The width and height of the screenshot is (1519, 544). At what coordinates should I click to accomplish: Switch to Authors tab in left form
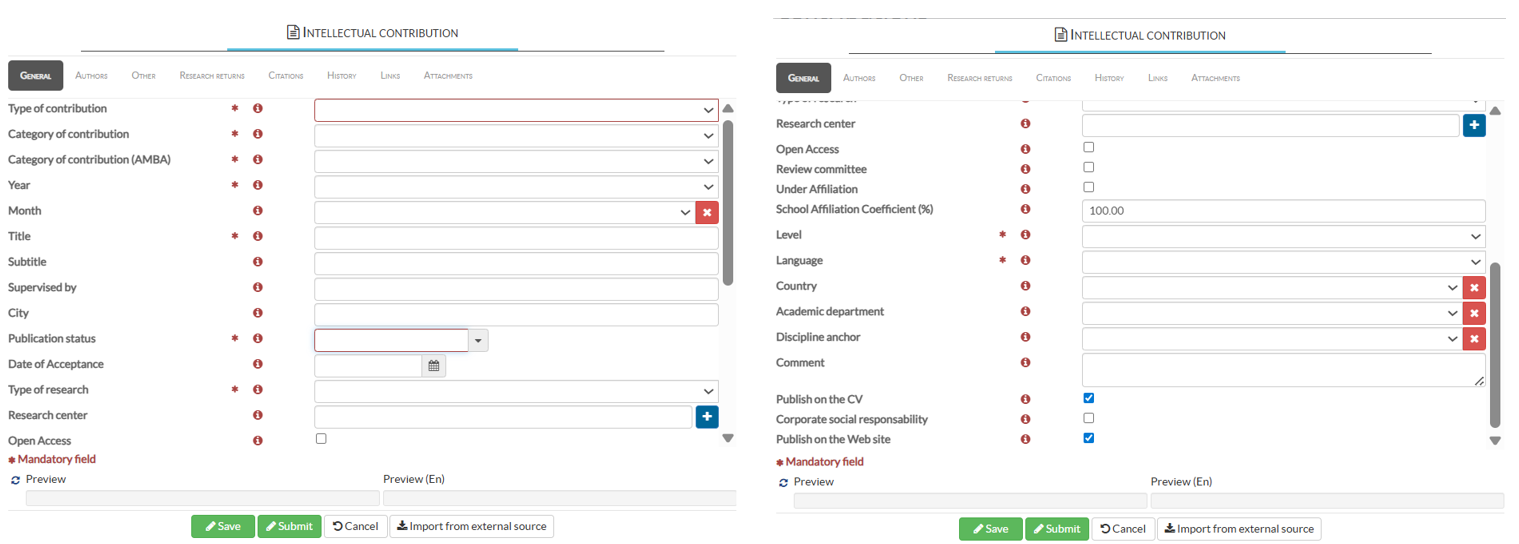91,76
